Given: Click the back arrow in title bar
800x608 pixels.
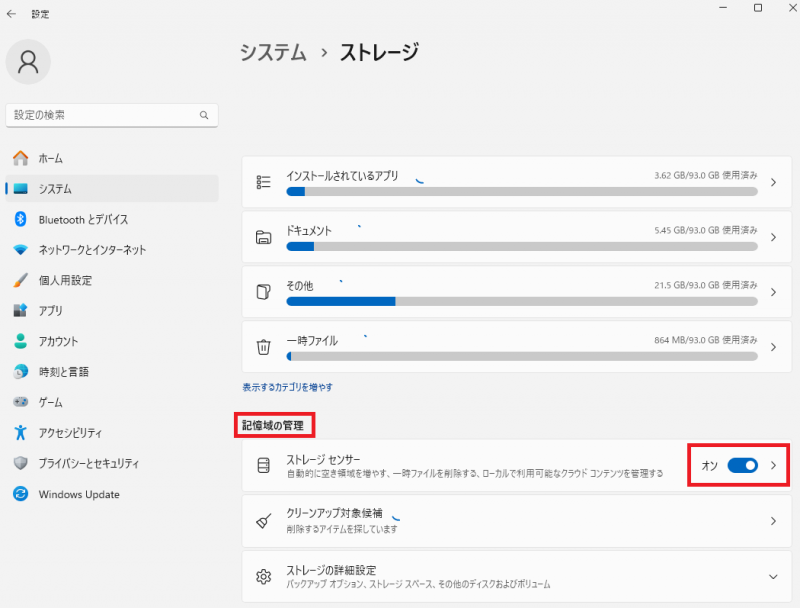Looking at the screenshot, I should tap(11, 14).
